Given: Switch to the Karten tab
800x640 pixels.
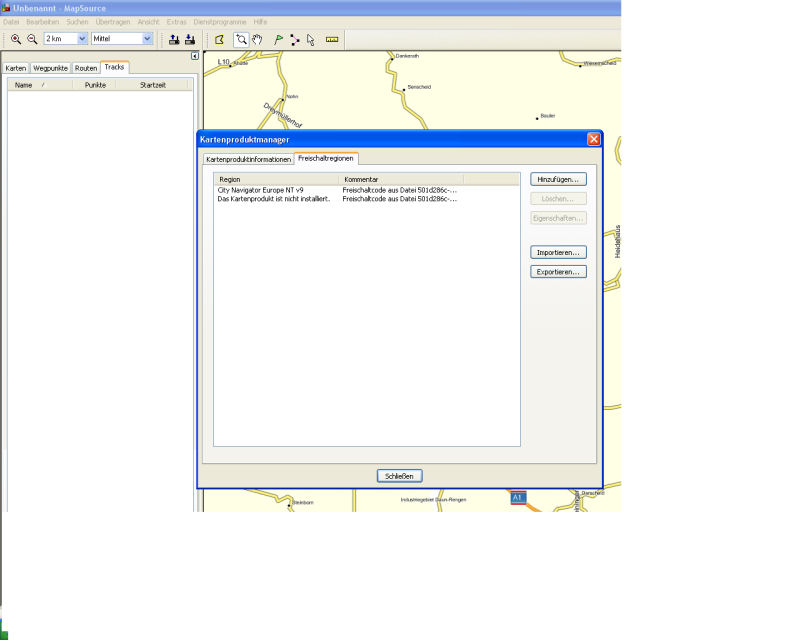Looking at the screenshot, I should tap(16, 68).
